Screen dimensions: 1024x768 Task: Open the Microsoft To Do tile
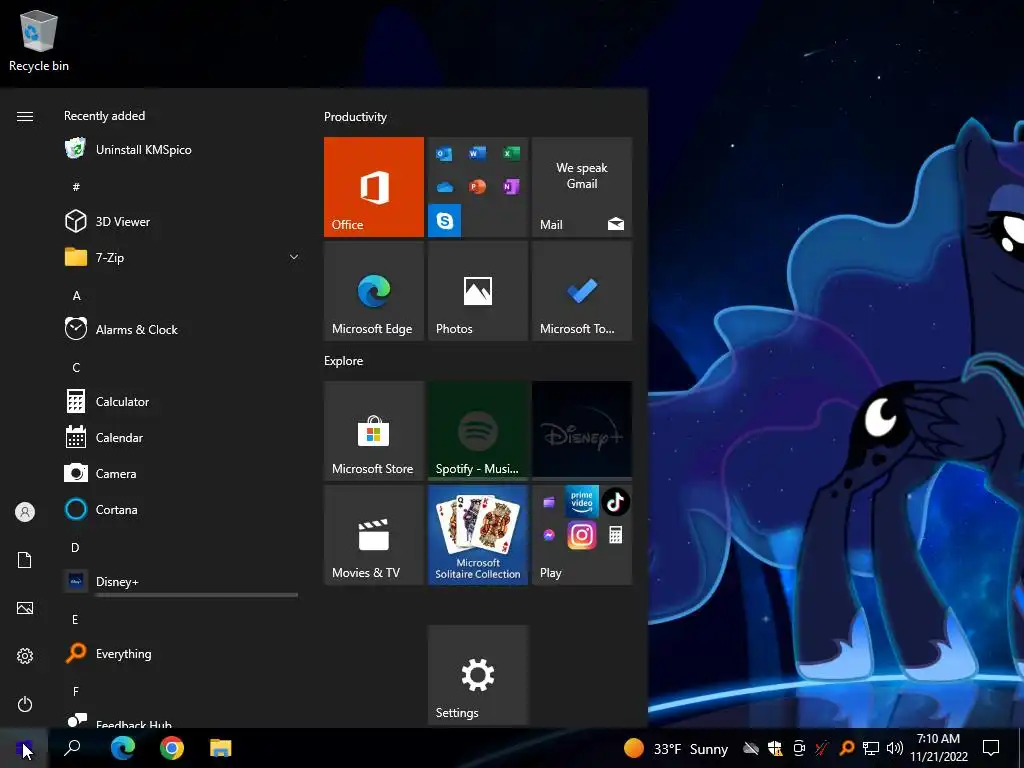coord(582,291)
